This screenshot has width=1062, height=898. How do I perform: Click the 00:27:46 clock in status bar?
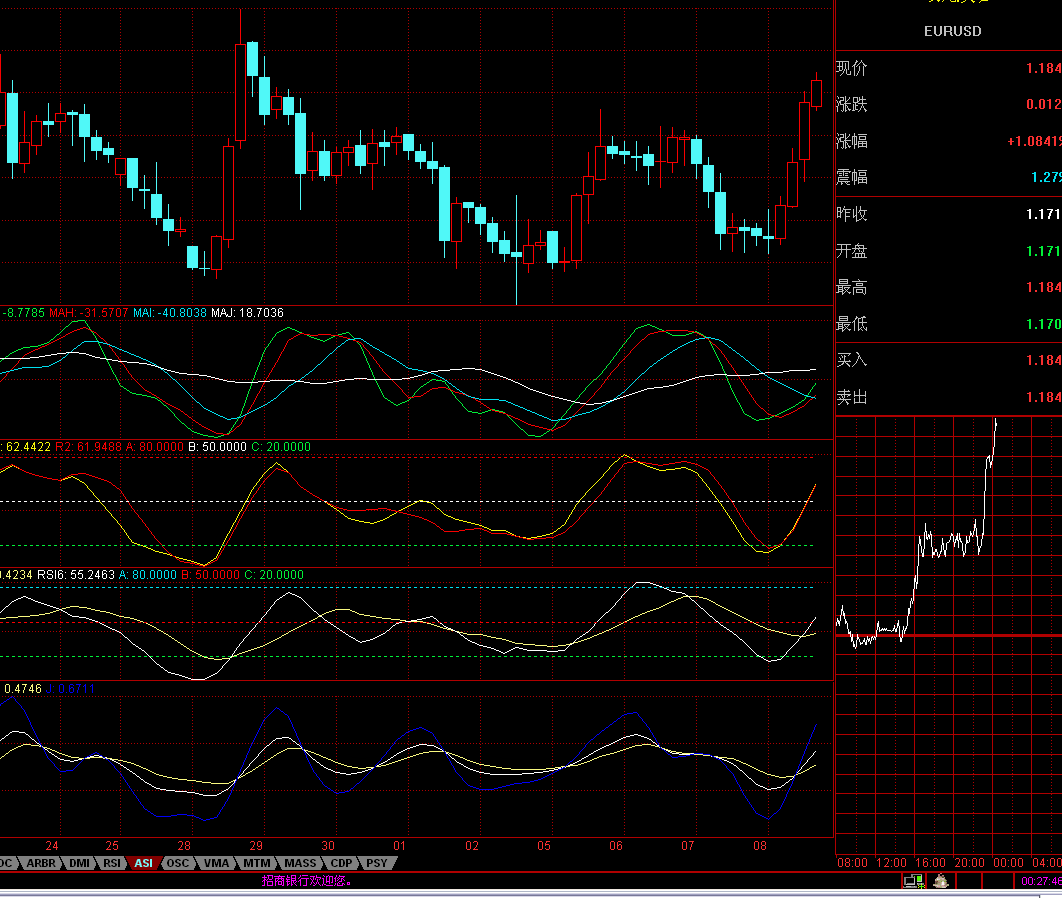click(1040, 881)
